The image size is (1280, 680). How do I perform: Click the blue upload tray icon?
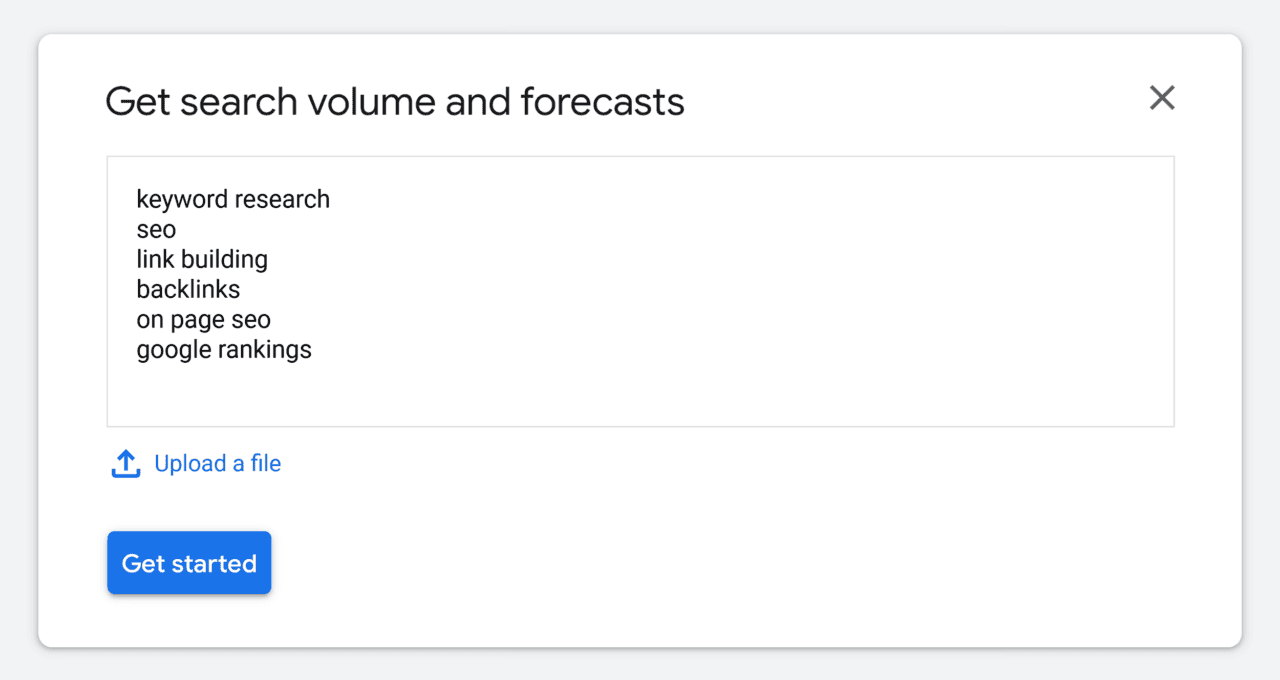click(x=125, y=463)
